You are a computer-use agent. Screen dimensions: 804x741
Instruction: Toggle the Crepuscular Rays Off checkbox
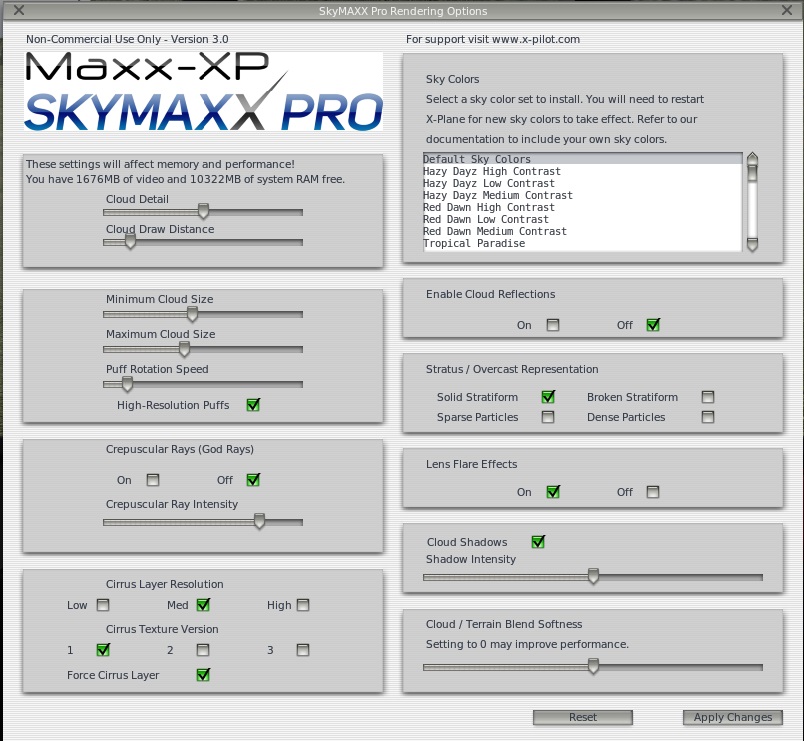[x=253, y=479]
